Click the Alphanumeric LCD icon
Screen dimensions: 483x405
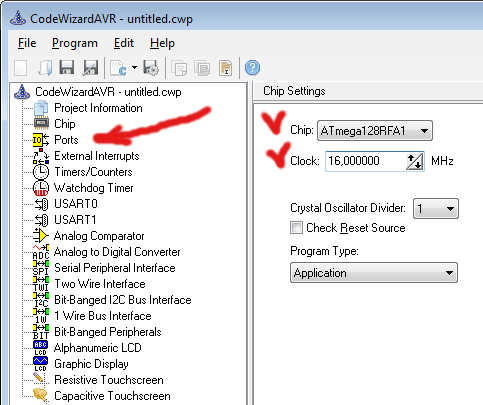[41, 348]
